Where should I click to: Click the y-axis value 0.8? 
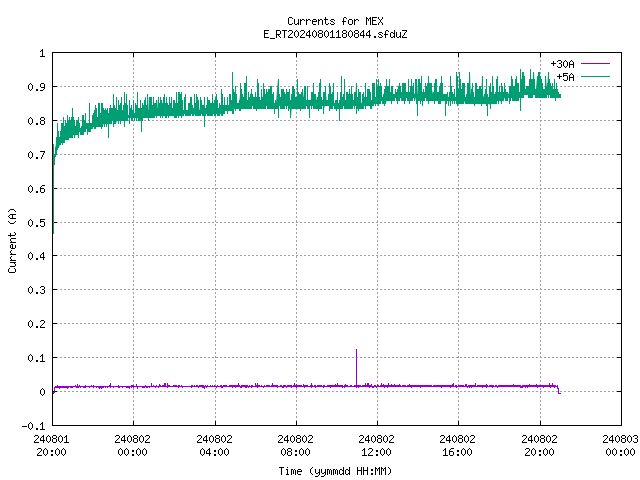[36, 121]
